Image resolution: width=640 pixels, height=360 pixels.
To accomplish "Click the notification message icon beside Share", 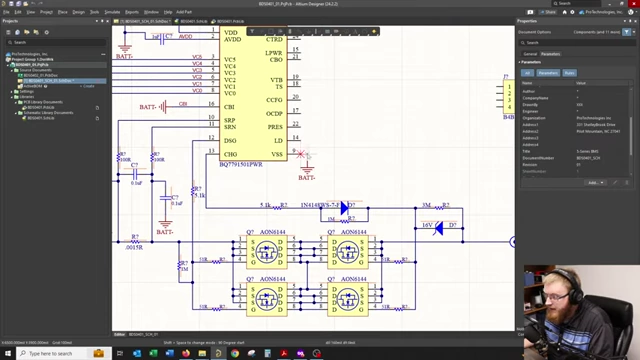I will click(x=530, y=12).
